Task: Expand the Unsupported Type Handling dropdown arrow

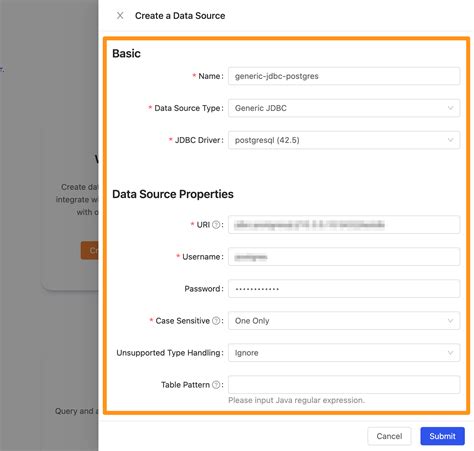Action: pyautogui.click(x=450, y=353)
